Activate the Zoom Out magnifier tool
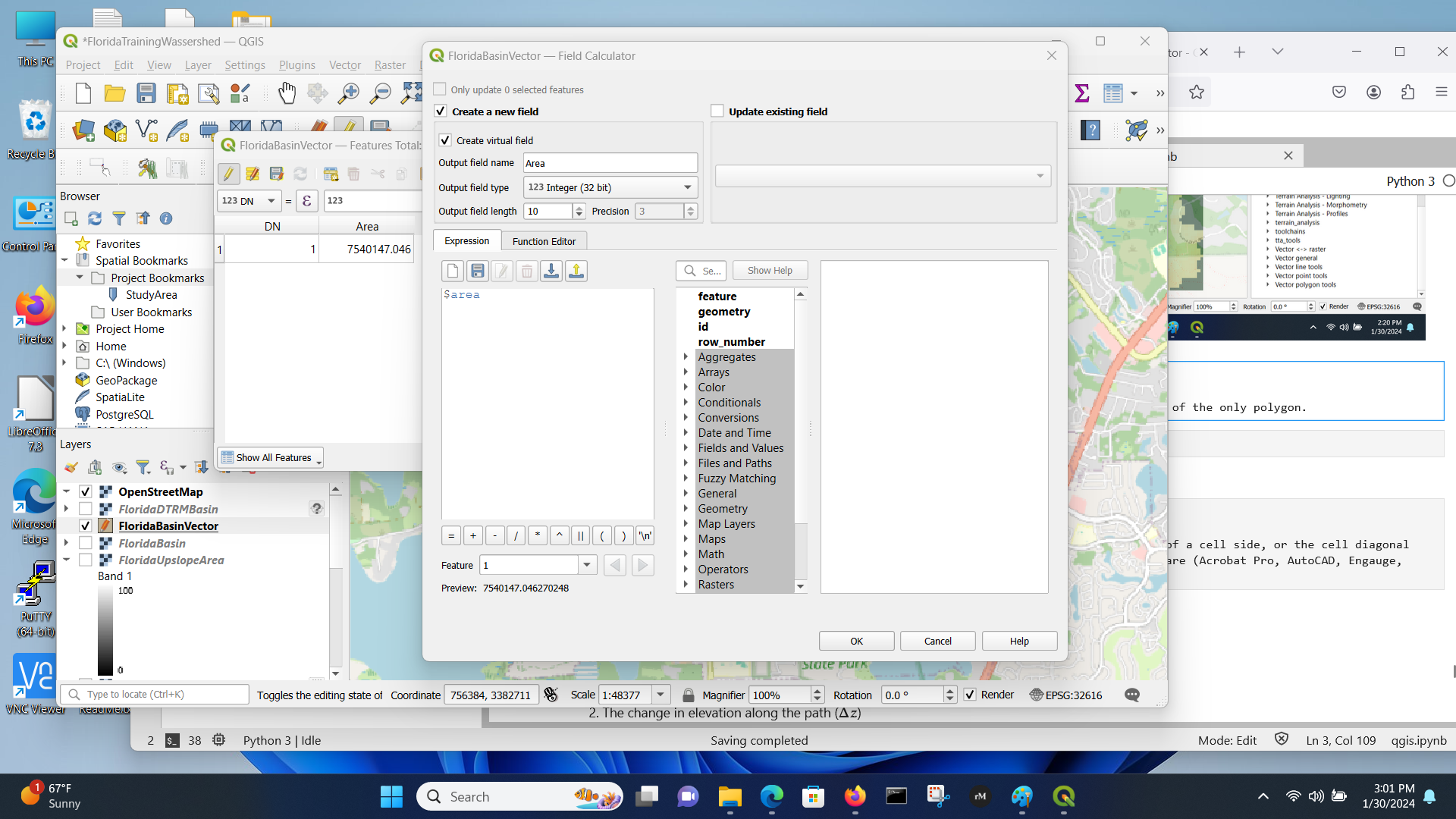1456x819 pixels. 380,93
